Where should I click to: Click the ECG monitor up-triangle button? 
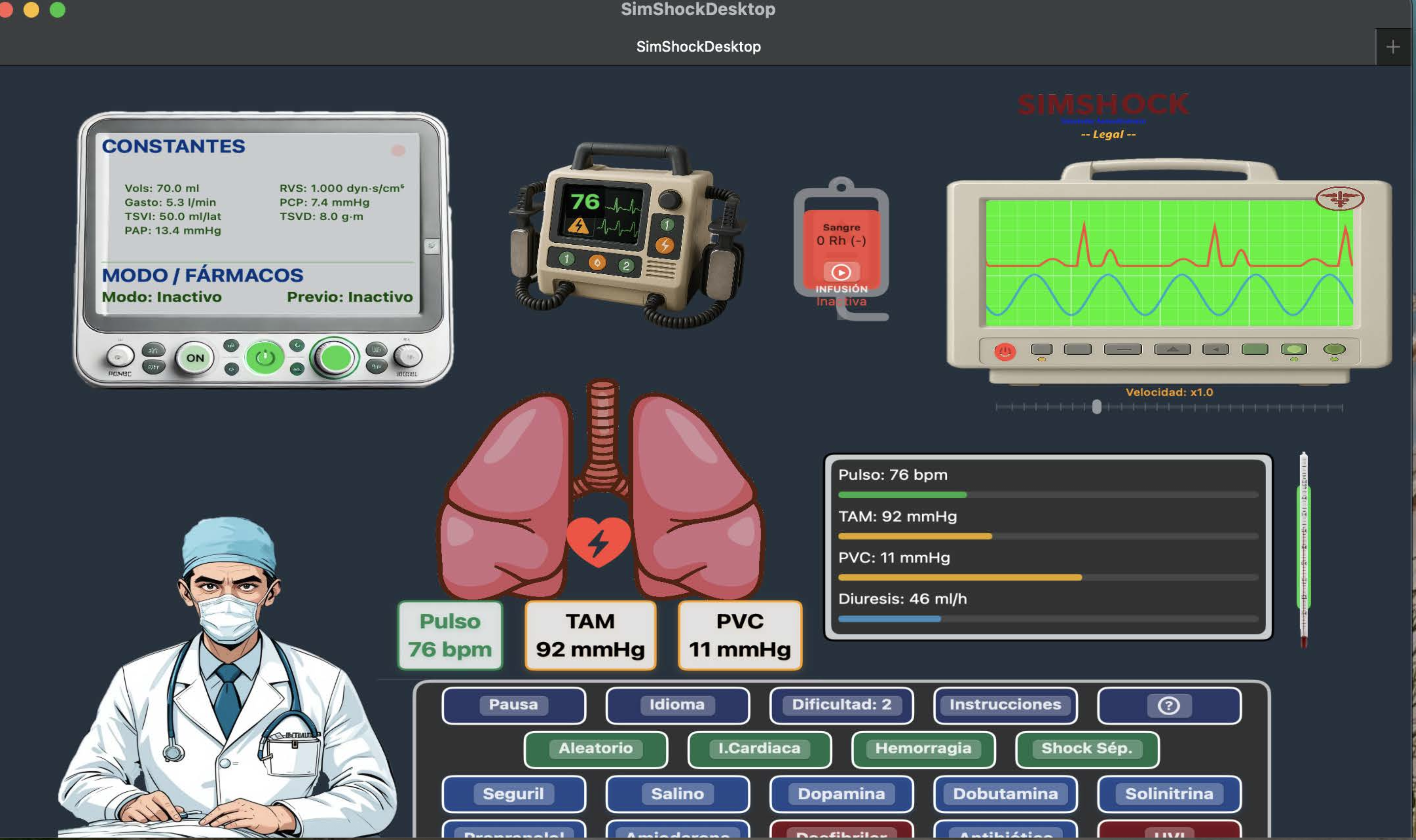coord(1172,349)
